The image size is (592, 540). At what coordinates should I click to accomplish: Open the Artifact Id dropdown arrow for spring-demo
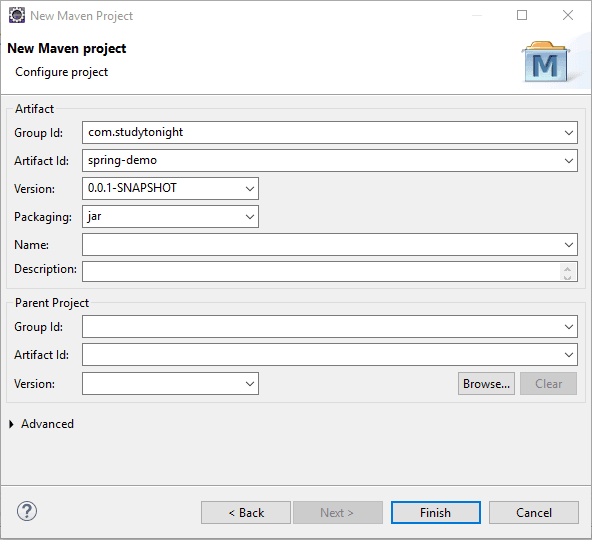(x=569, y=160)
